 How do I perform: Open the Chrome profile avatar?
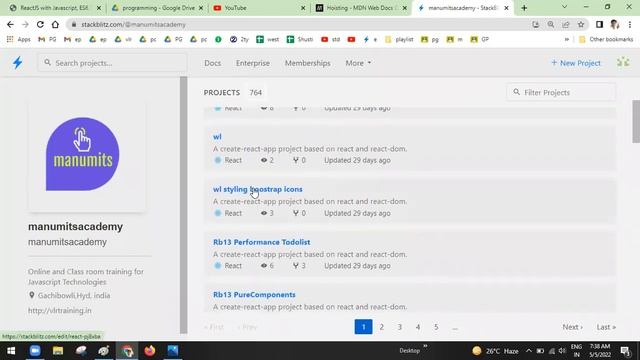coord(615,24)
